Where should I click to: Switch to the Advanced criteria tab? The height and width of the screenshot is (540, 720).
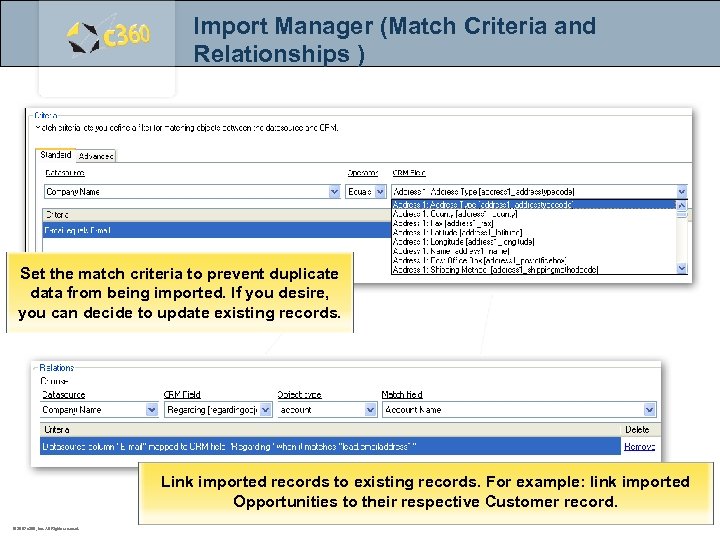(96, 156)
